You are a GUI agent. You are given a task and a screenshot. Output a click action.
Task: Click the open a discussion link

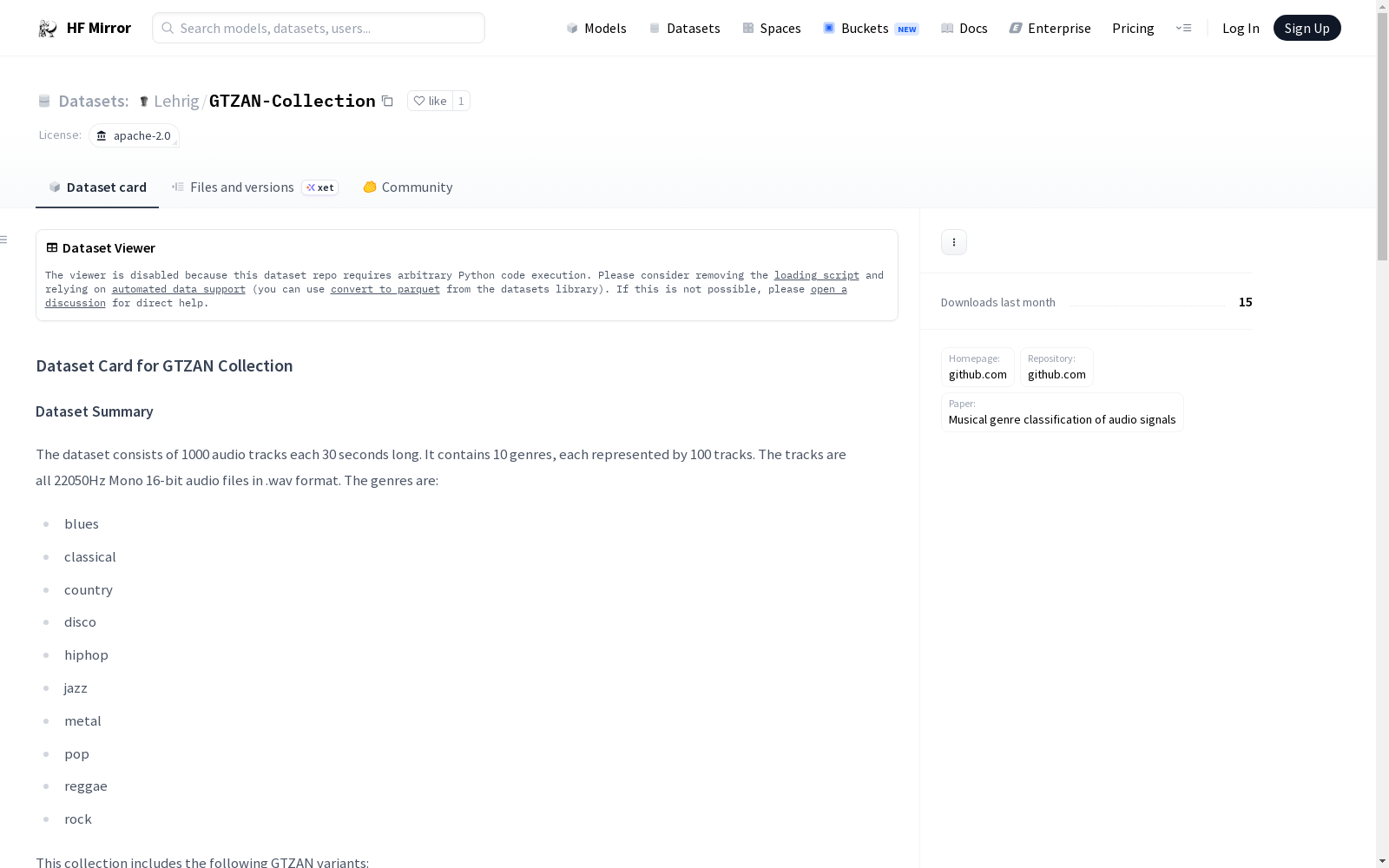pyautogui.click(x=828, y=289)
